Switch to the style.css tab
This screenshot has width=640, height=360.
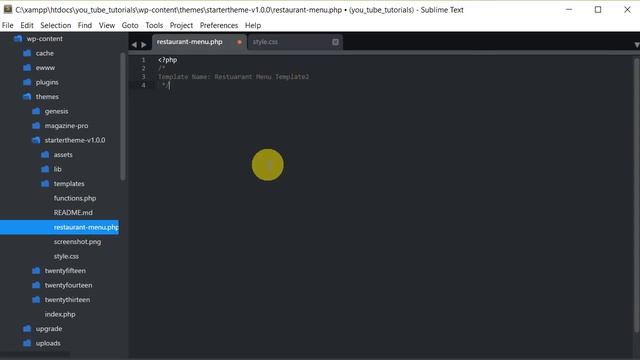(x=295, y=42)
